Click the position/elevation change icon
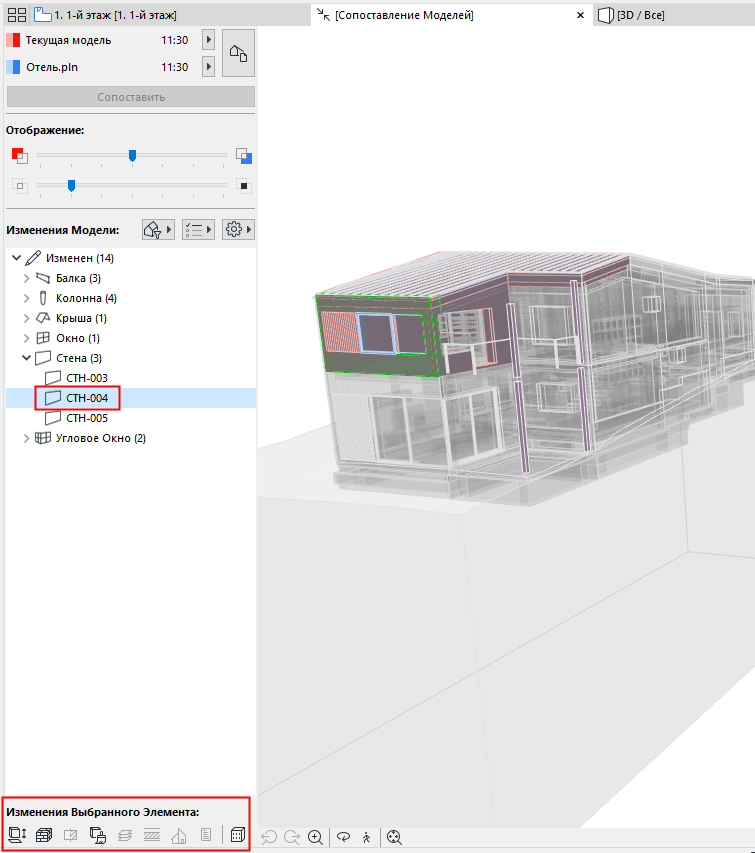The image size is (755, 853). pos(17,835)
